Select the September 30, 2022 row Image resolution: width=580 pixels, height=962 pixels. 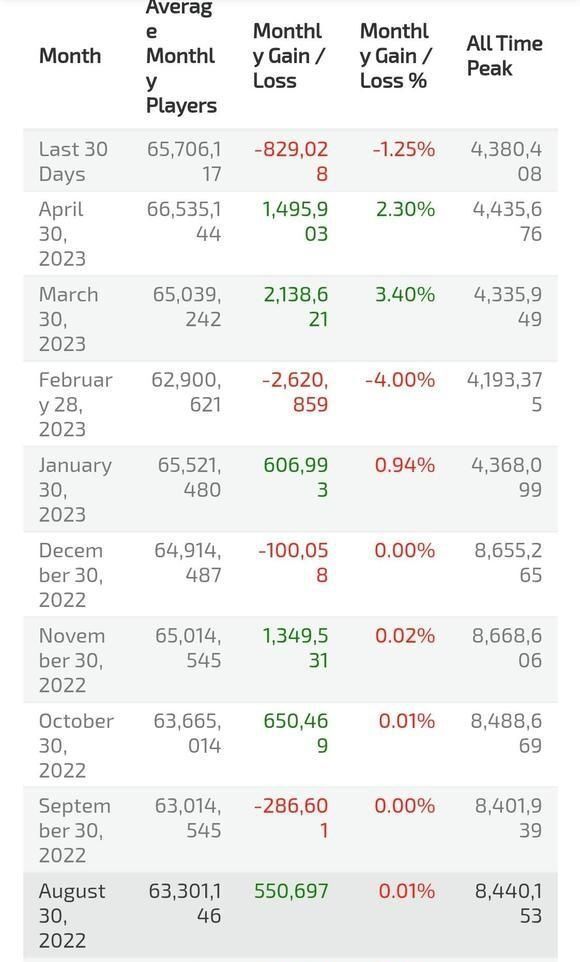pos(290,831)
